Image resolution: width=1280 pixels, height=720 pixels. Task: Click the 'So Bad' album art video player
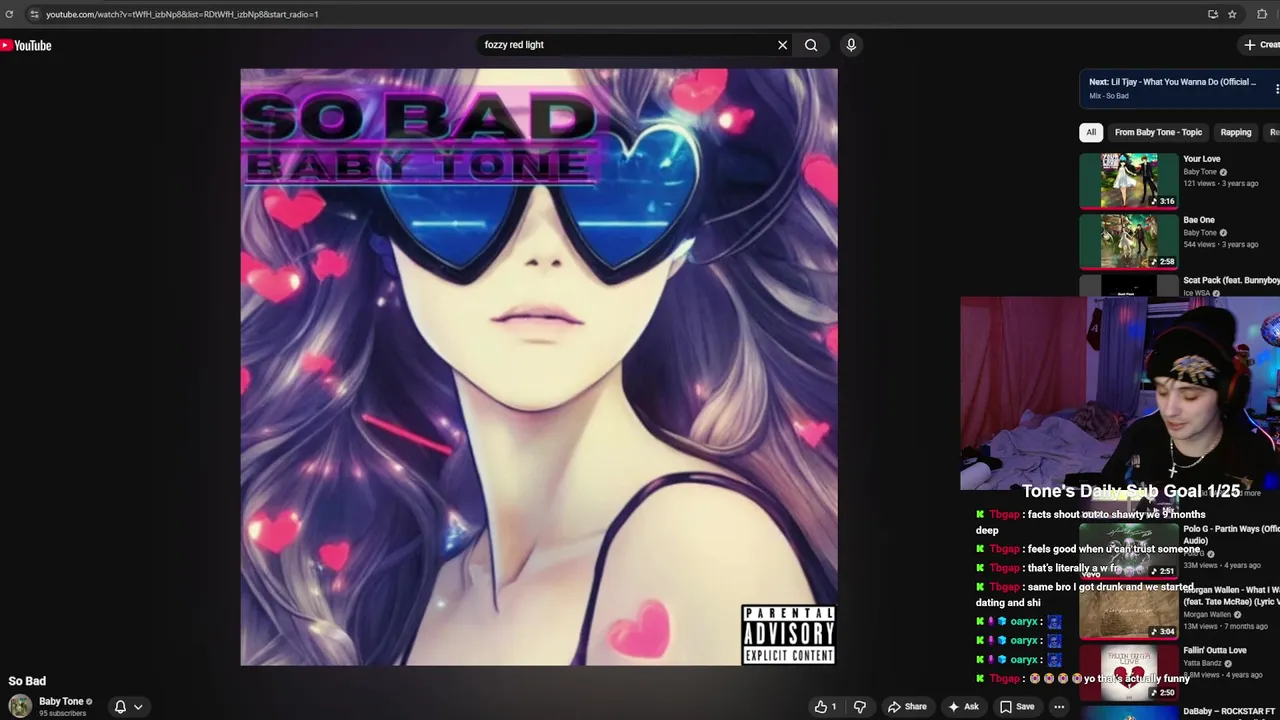539,367
